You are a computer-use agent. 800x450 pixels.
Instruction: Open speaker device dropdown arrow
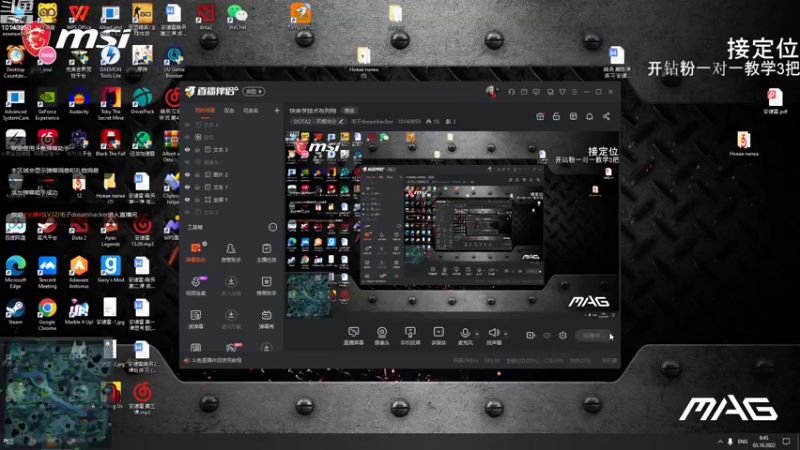[506, 334]
